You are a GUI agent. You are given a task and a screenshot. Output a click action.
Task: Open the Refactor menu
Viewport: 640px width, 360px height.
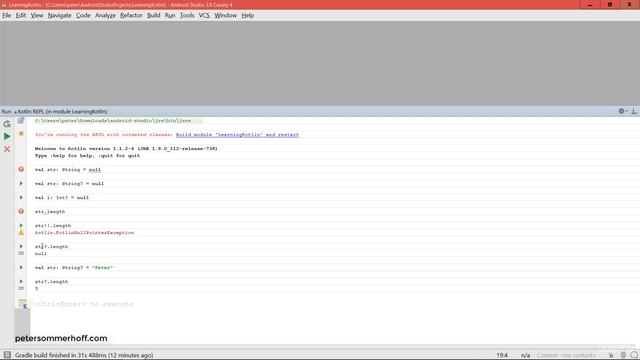[131, 15]
